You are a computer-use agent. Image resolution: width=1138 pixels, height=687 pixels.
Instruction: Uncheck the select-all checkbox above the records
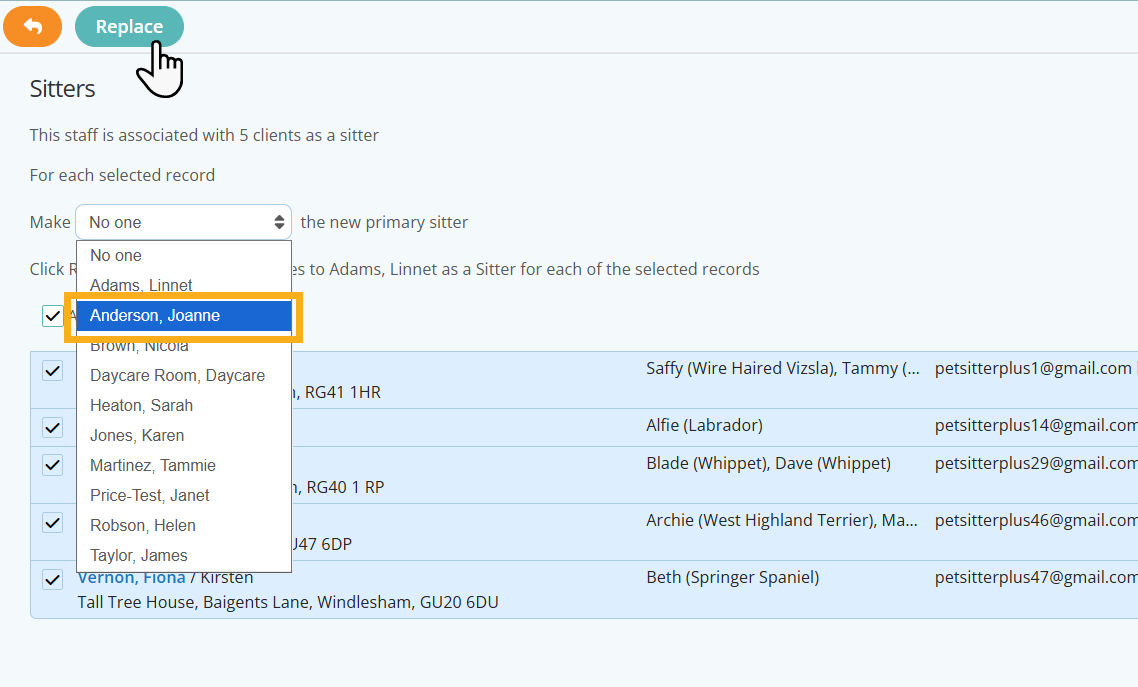tap(53, 315)
